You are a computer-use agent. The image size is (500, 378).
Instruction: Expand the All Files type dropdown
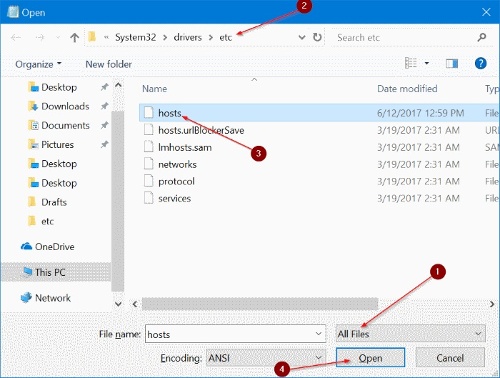[411, 334]
